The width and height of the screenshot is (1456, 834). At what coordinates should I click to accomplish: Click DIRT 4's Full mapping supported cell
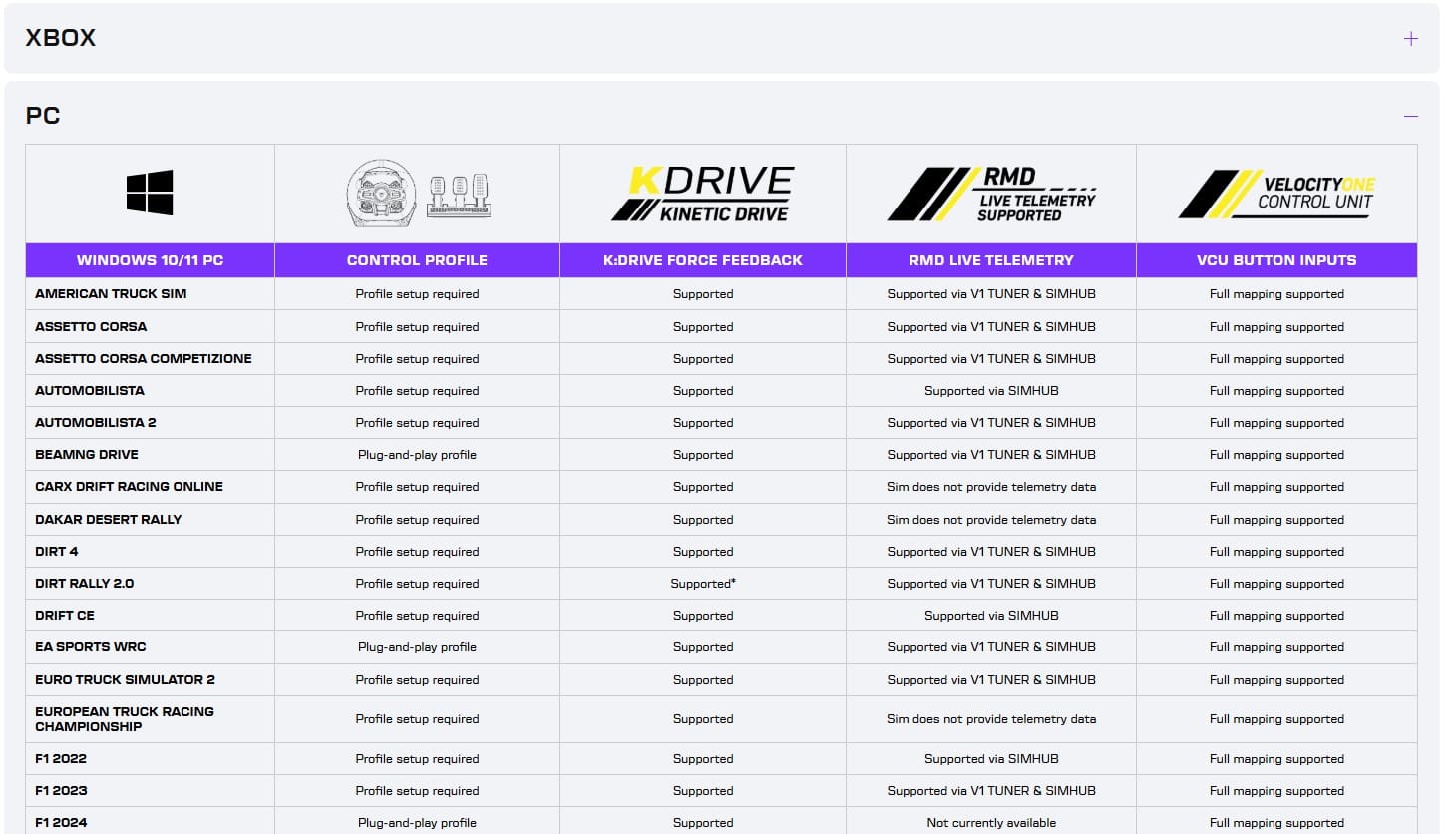(1276, 552)
